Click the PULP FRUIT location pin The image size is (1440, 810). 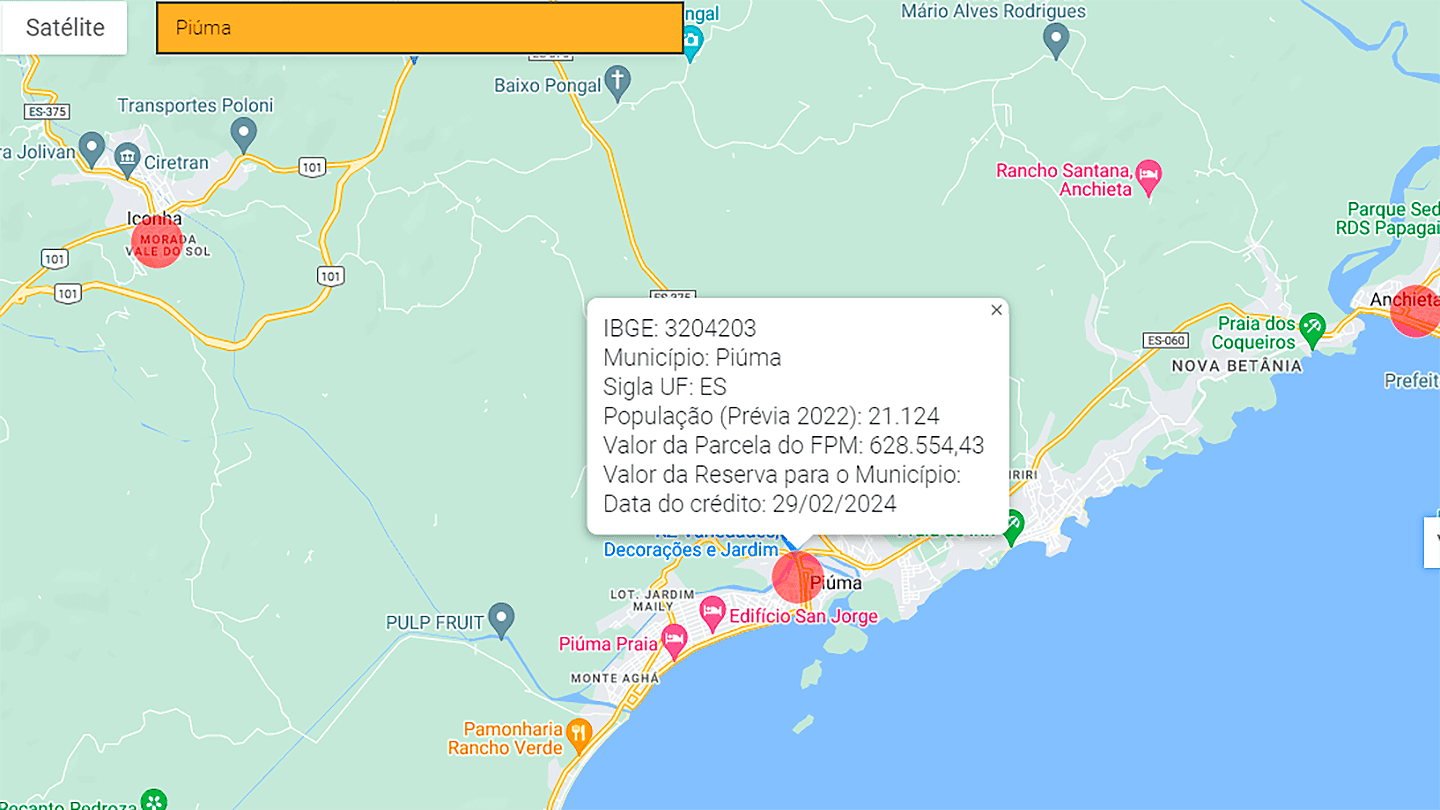coord(501,617)
